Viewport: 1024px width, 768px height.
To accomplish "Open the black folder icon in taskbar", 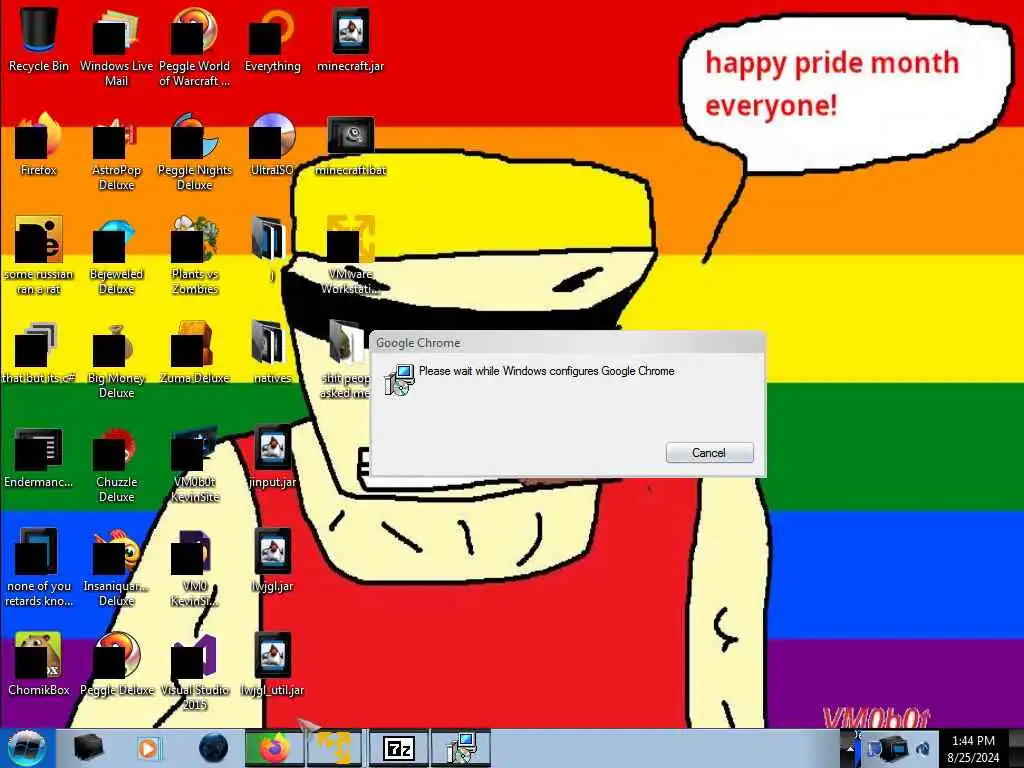I will (x=89, y=748).
